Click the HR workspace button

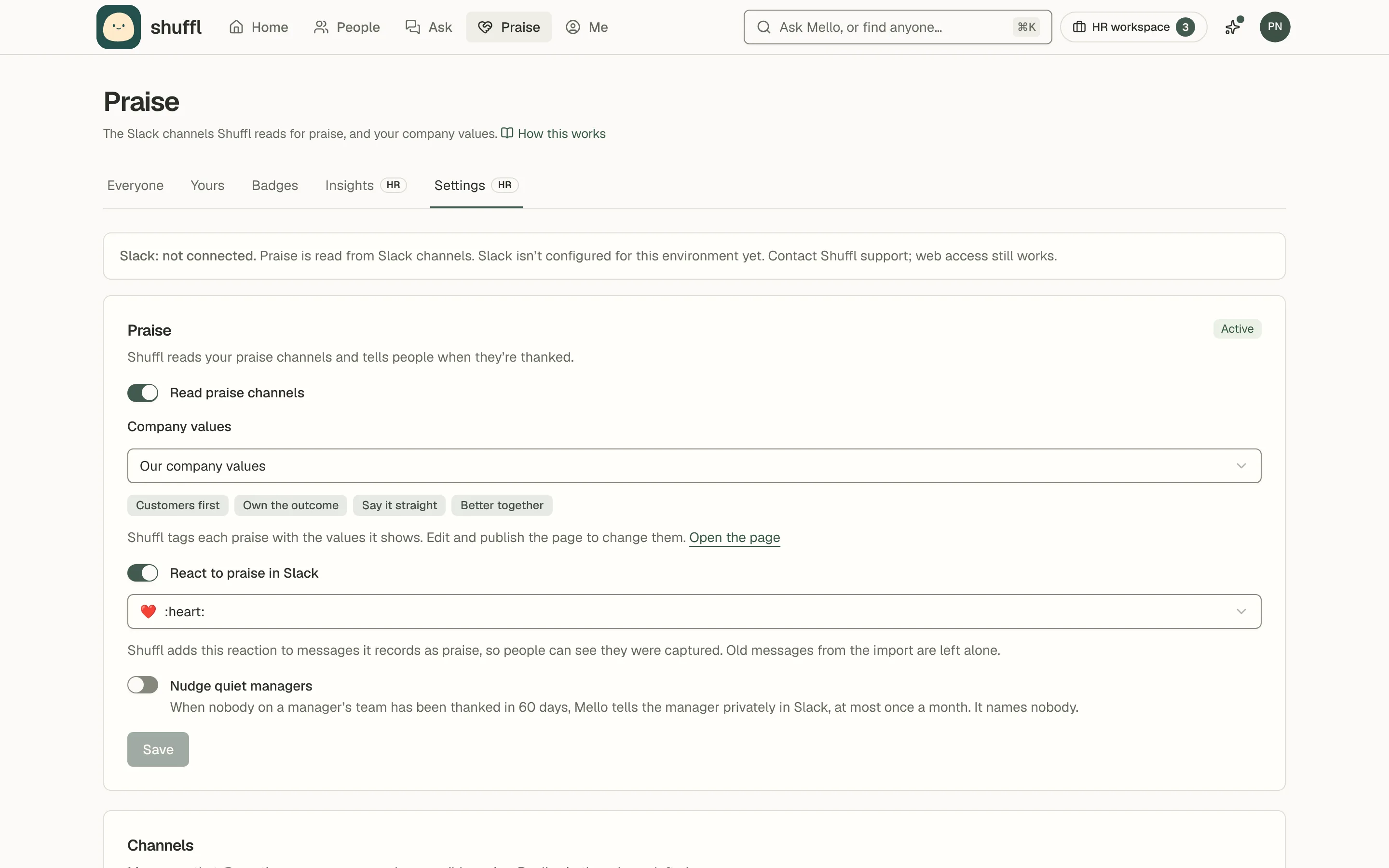tap(1133, 27)
